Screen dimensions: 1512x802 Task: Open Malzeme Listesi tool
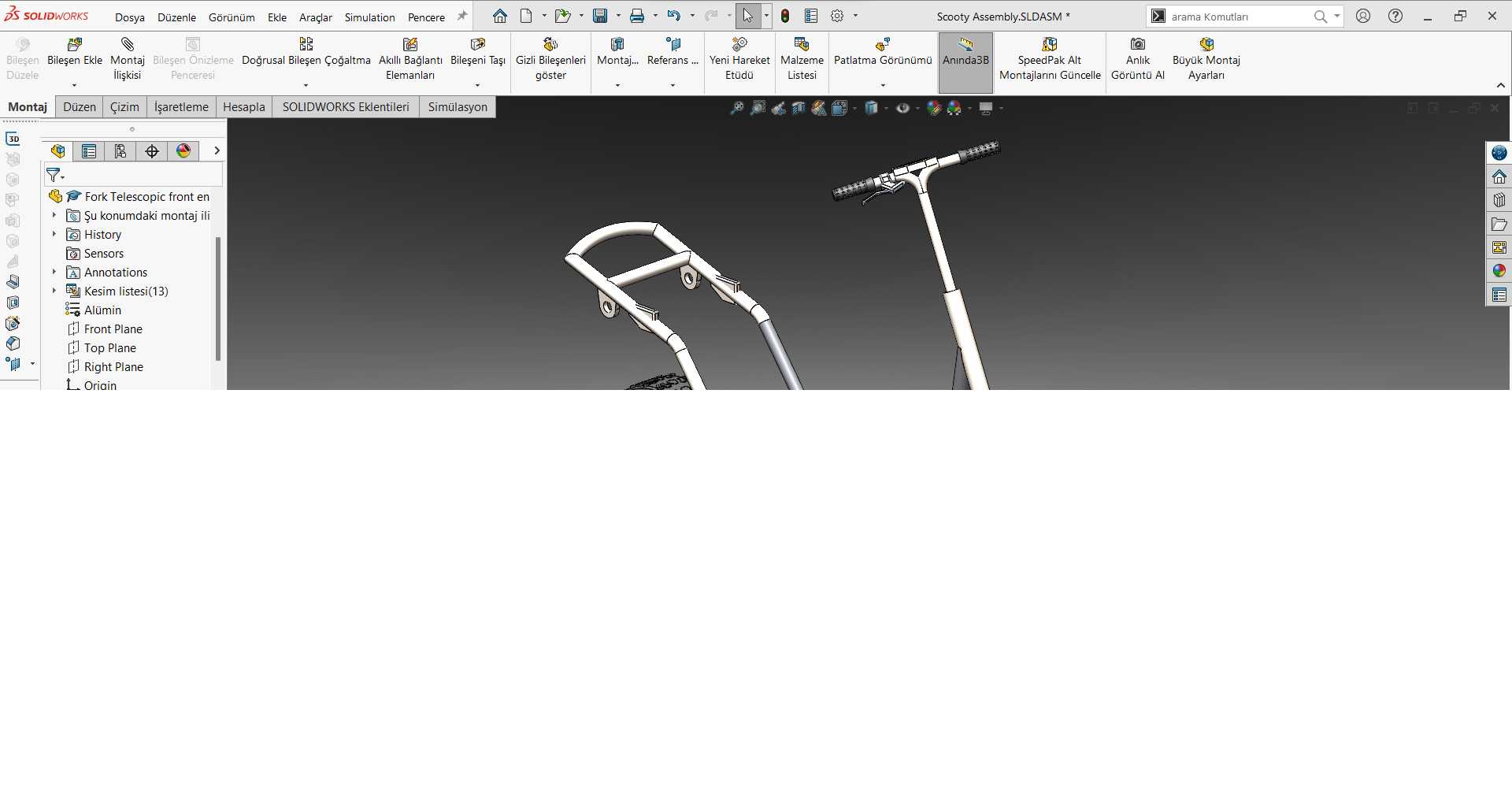pyautogui.click(x=802, y=59)
